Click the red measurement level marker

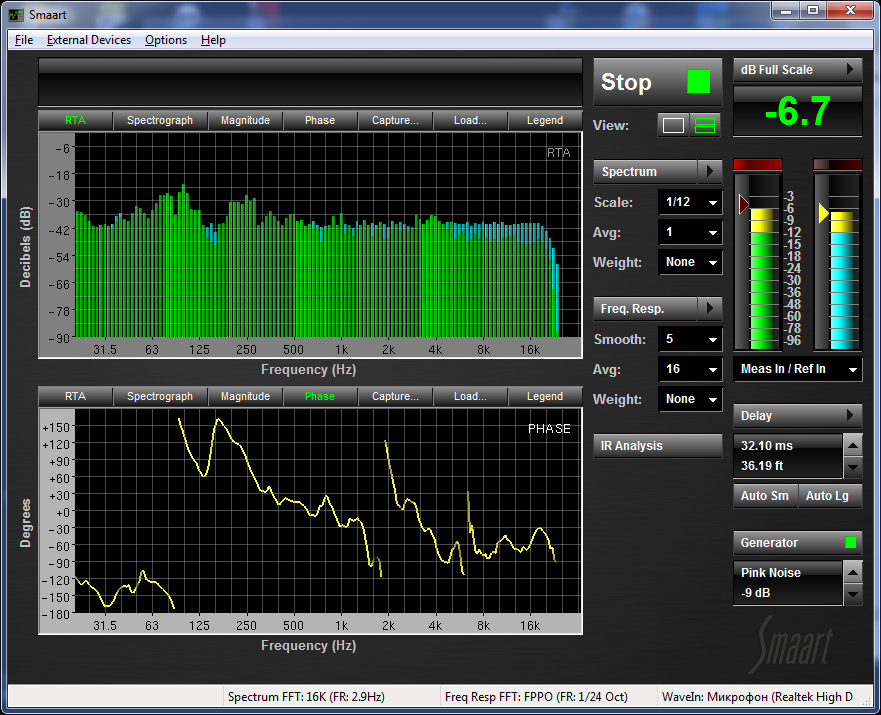[x=743, y=205]
